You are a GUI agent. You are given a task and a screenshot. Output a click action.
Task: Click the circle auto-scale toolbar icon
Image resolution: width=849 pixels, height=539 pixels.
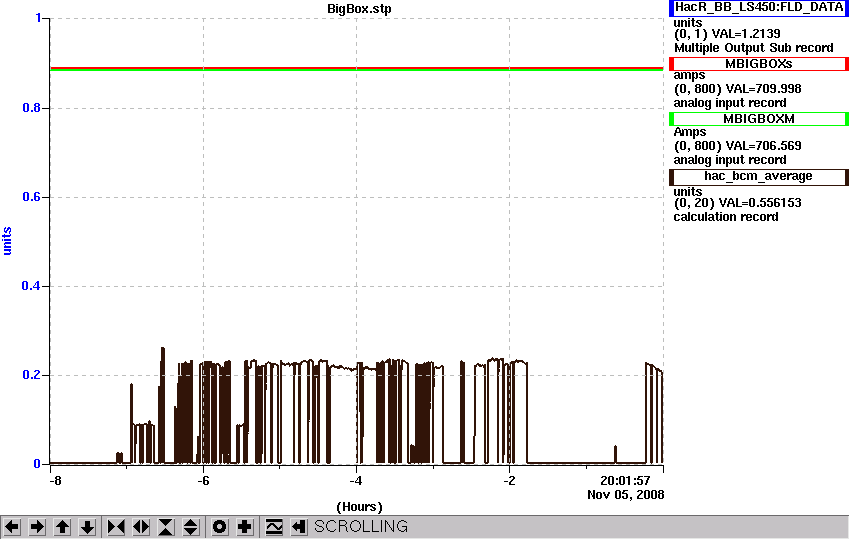tap(219, 527)
